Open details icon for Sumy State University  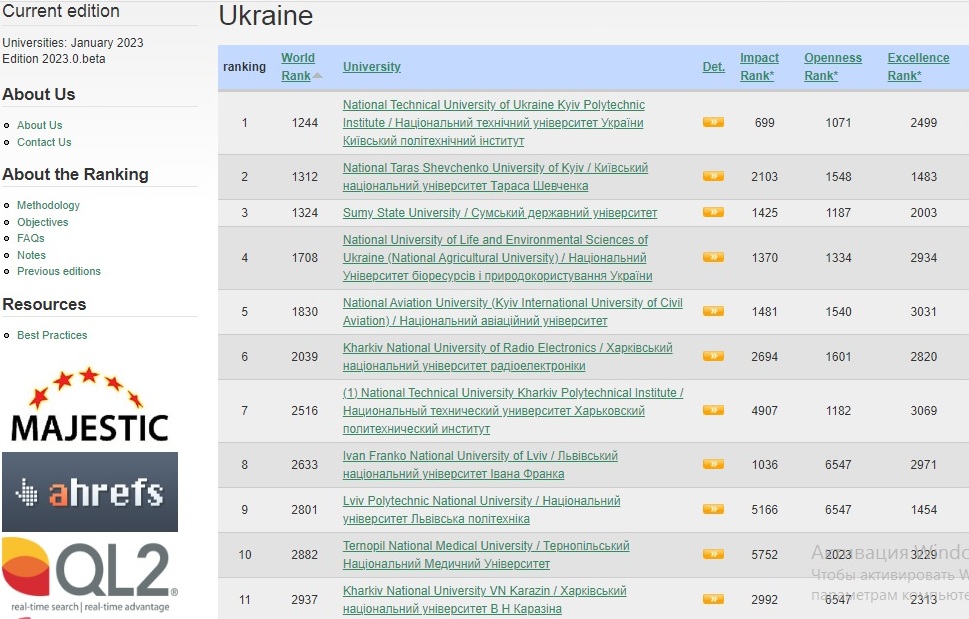pyautogui.click(x=713, y=212)
